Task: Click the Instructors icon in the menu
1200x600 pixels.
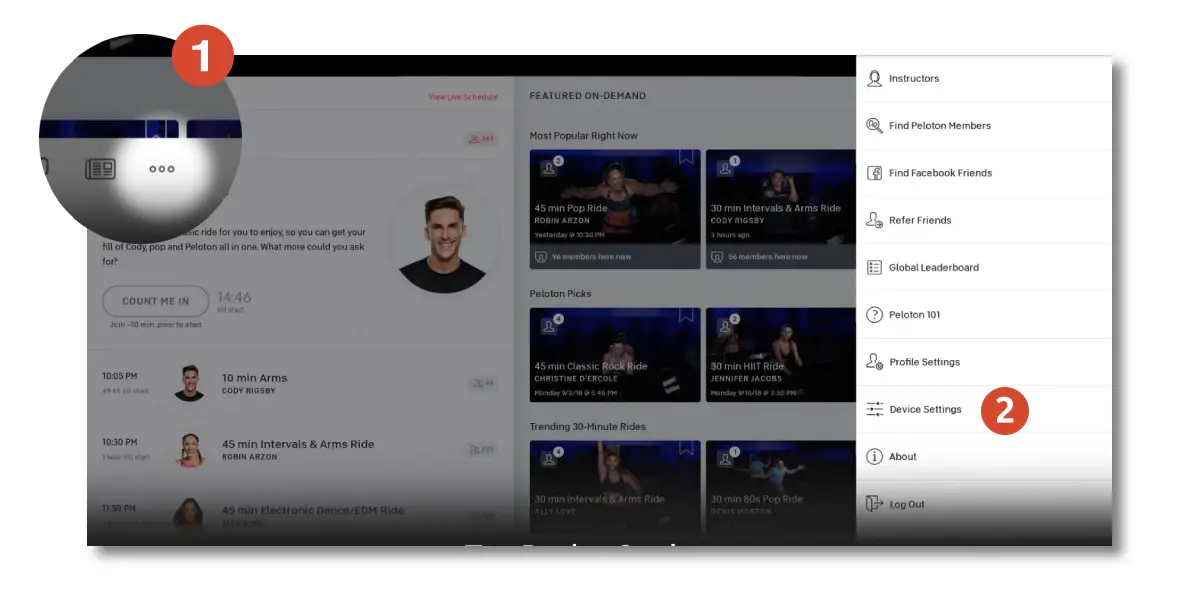Action: pyautogui.click(x=875, y=78)
